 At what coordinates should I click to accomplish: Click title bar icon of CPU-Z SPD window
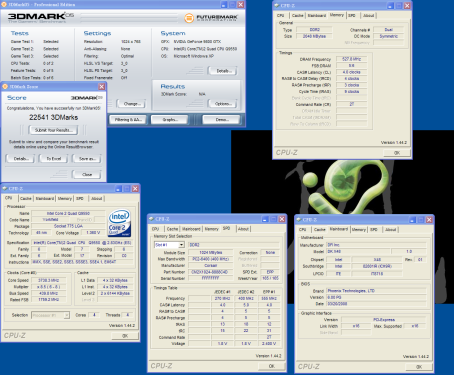[151, 219]
